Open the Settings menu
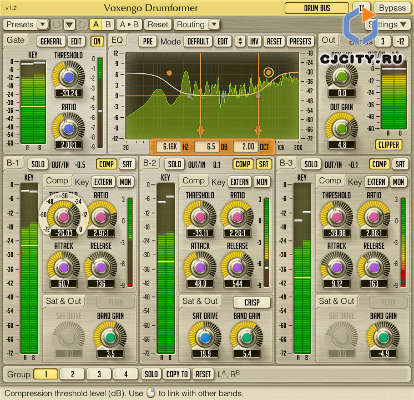The image size is (414, 400). click(x=387, y=24)
